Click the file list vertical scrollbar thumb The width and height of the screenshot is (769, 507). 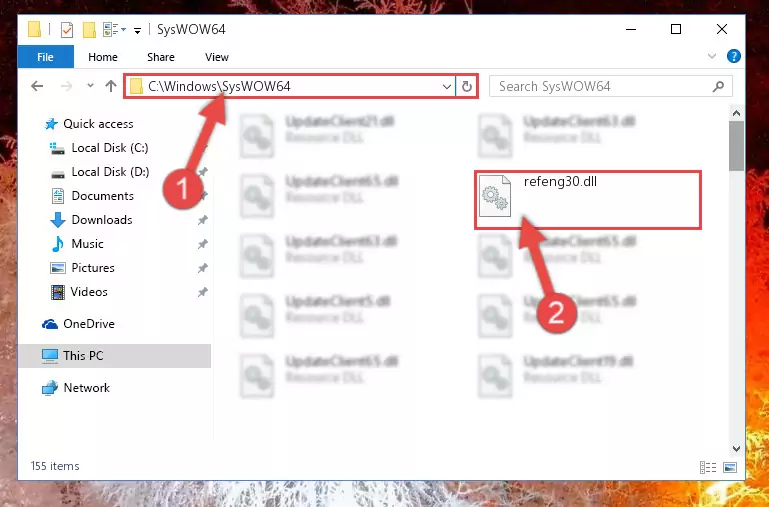coord(736,146)
